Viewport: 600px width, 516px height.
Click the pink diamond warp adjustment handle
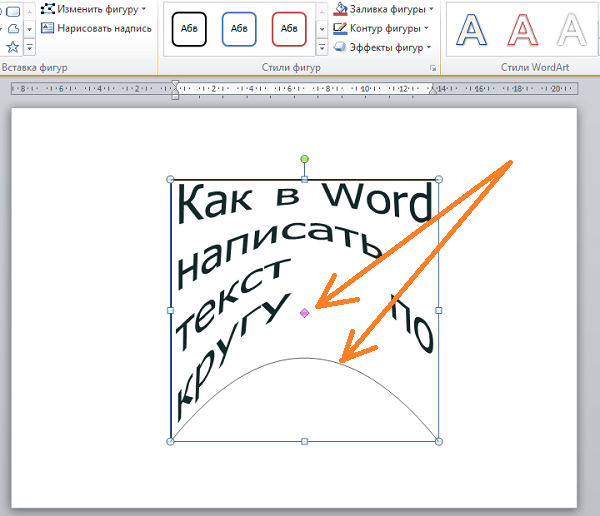tap(304, 313)
